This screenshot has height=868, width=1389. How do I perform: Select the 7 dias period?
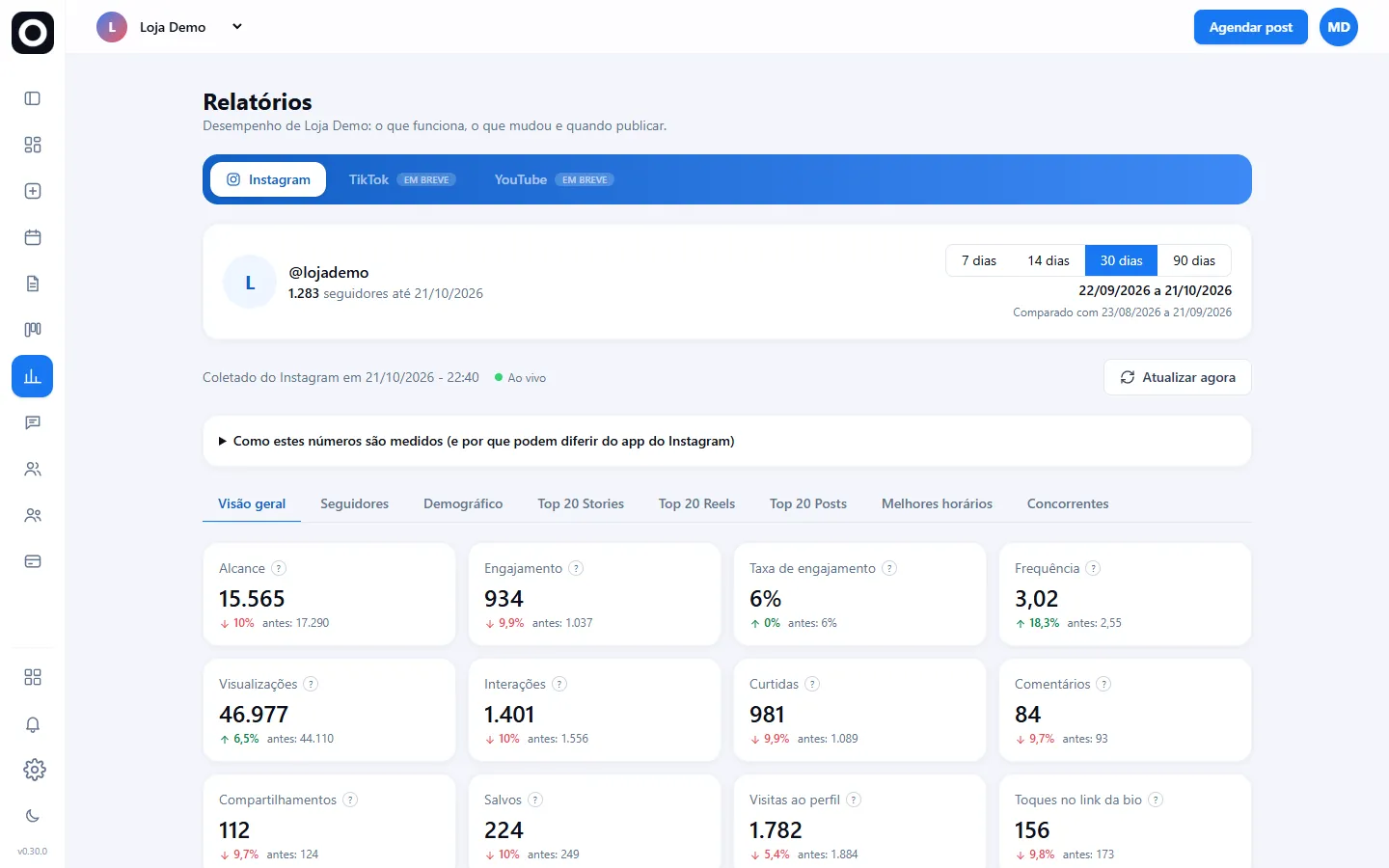(x=979, y=260)
